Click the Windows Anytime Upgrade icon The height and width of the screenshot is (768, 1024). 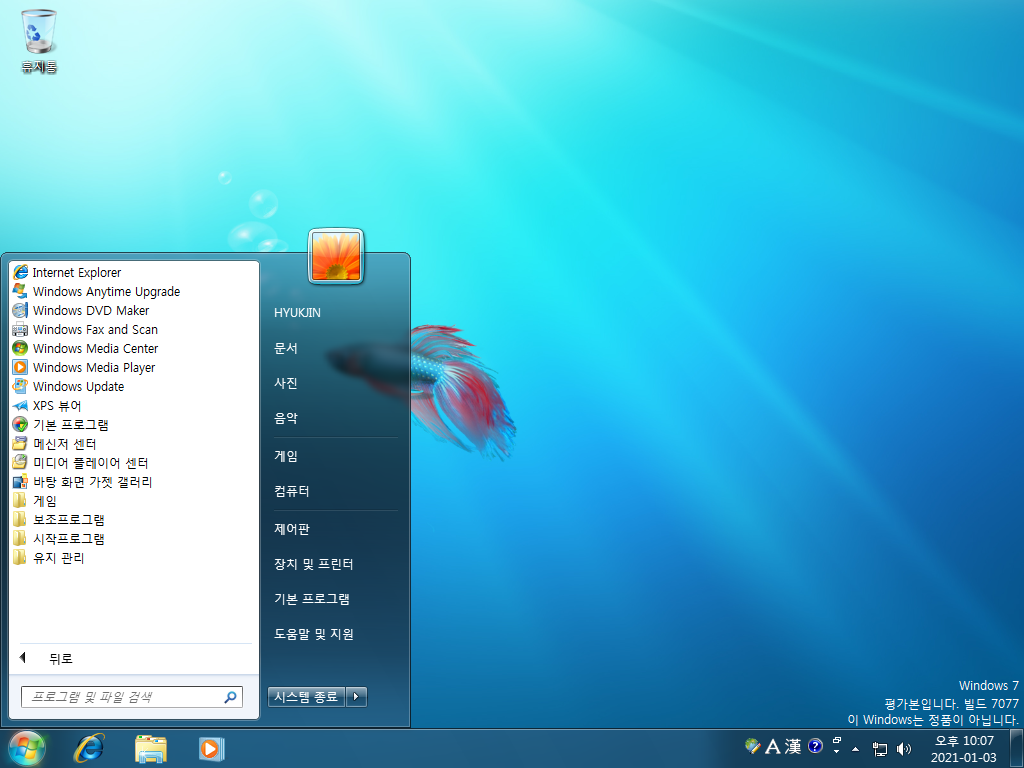(20, 291)
